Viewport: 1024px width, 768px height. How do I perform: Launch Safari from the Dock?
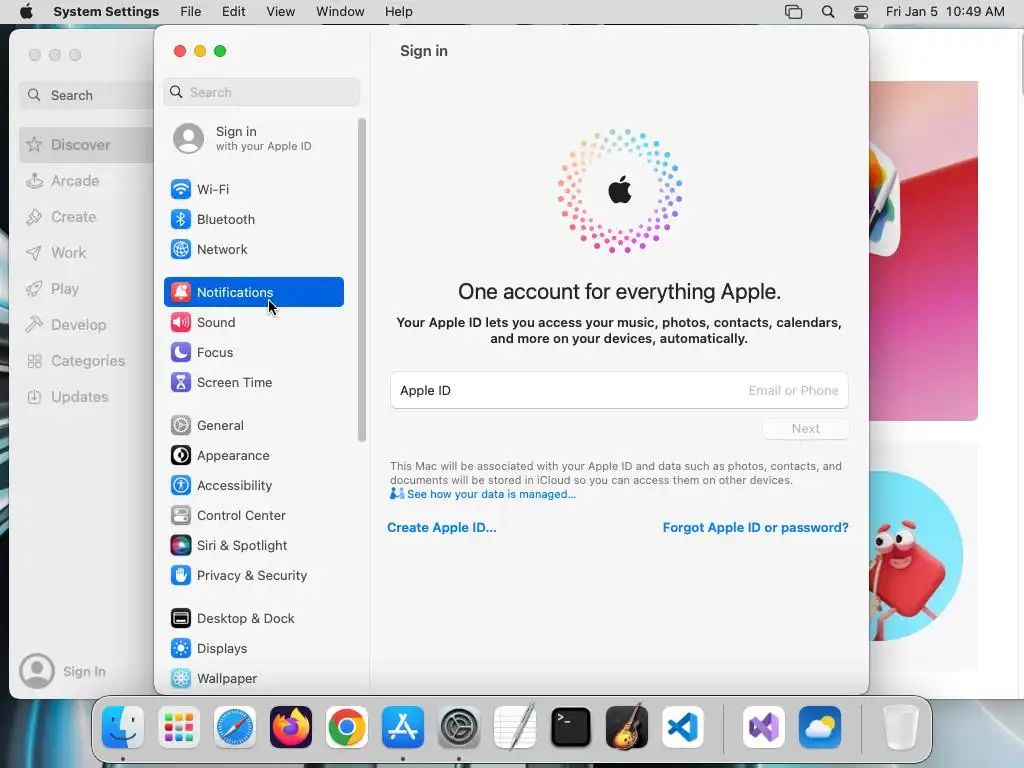point(235,727)
